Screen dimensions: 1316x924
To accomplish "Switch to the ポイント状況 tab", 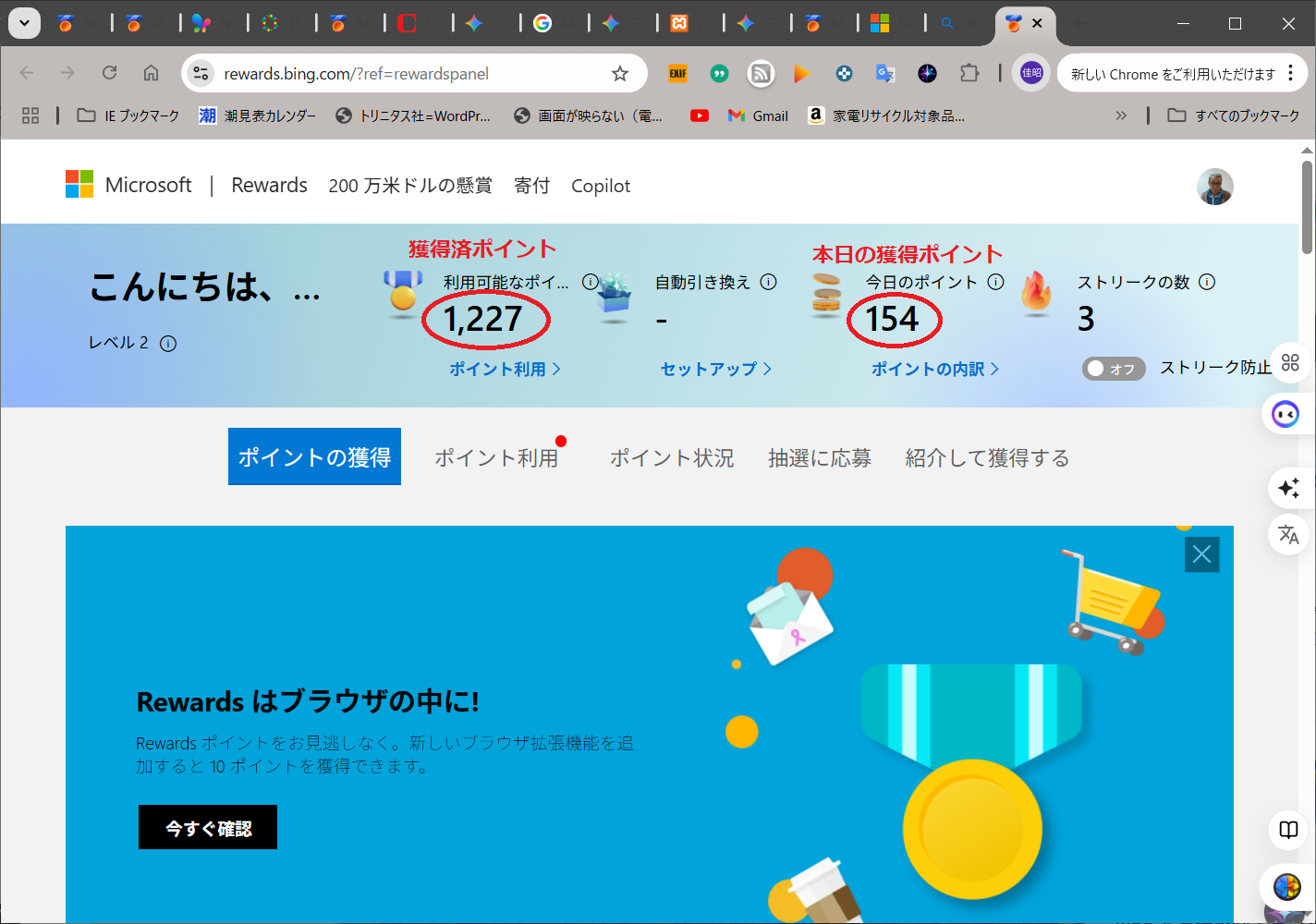I will click(x=672, y=457).
